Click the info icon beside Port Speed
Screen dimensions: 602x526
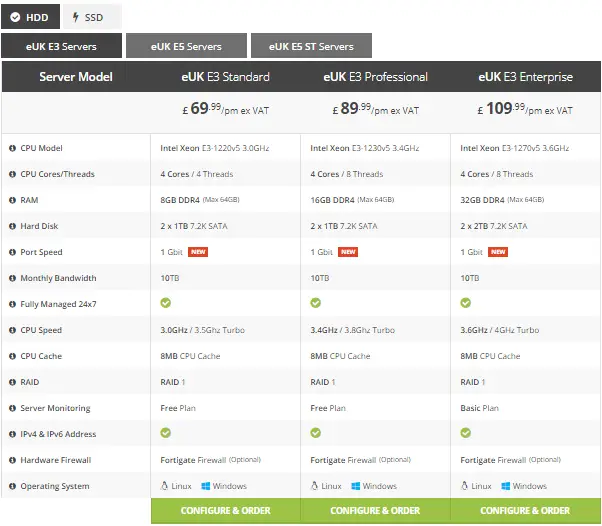(x=12, y=252)
